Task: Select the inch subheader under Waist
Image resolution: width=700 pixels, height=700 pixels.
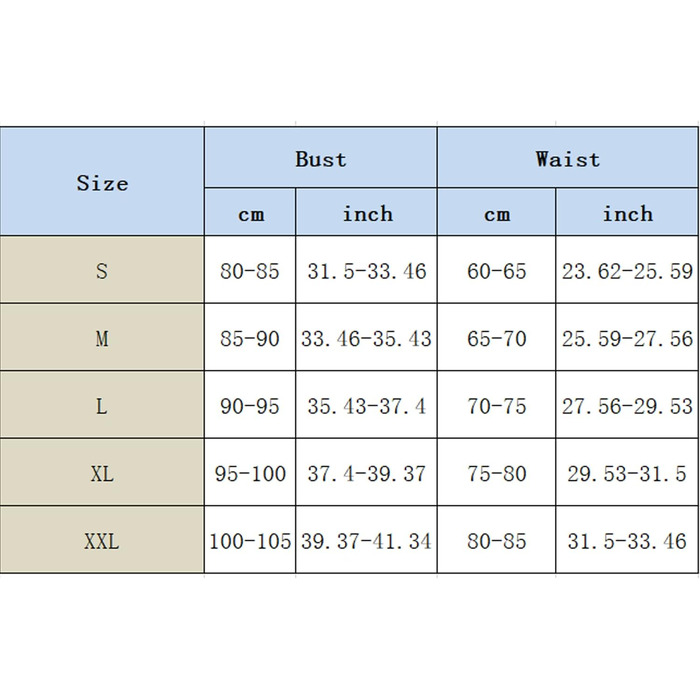Action: click(x=627, y=214)
